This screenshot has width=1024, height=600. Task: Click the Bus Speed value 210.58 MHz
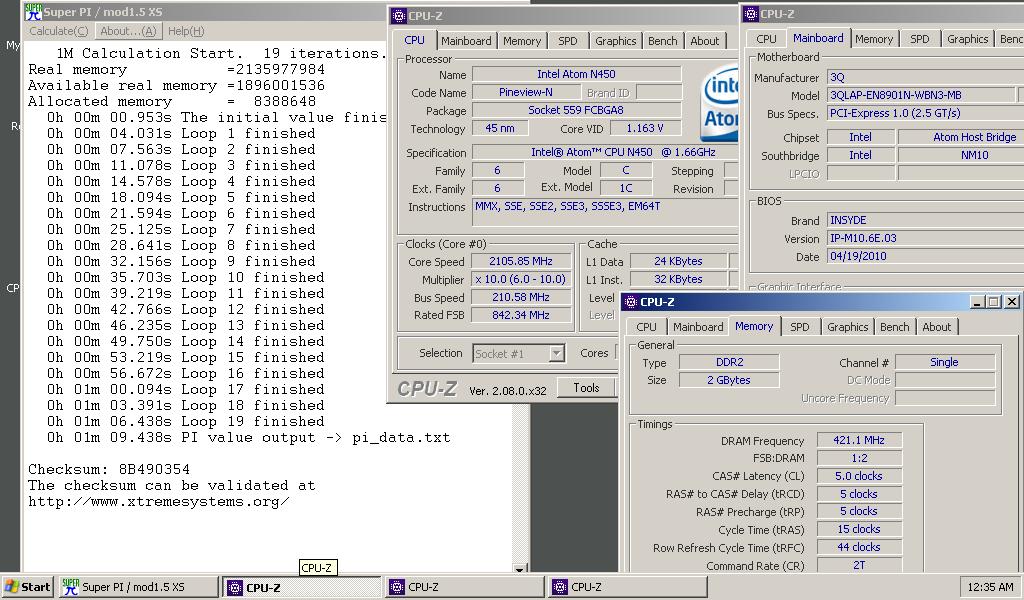(521, 297)
